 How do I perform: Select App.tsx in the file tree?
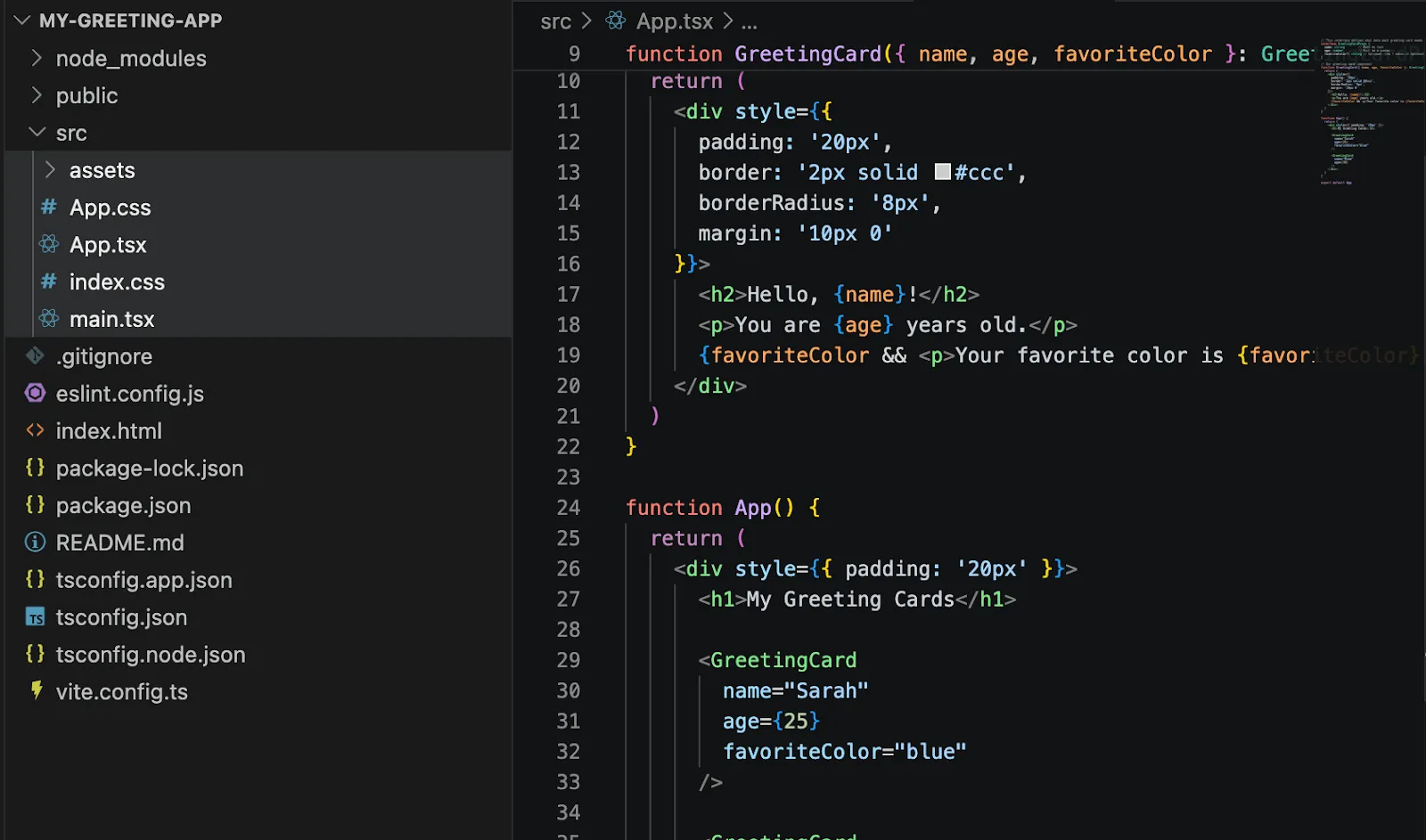click(x=108, y=245)
